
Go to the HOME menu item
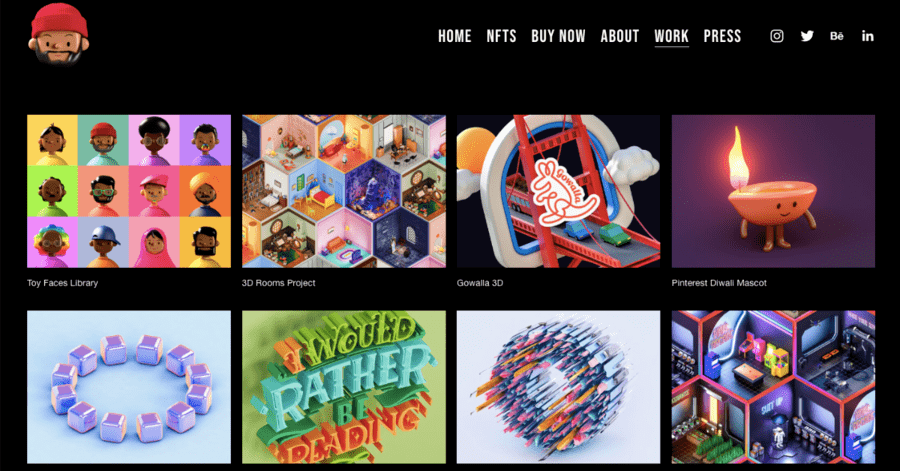coord(455,36)
